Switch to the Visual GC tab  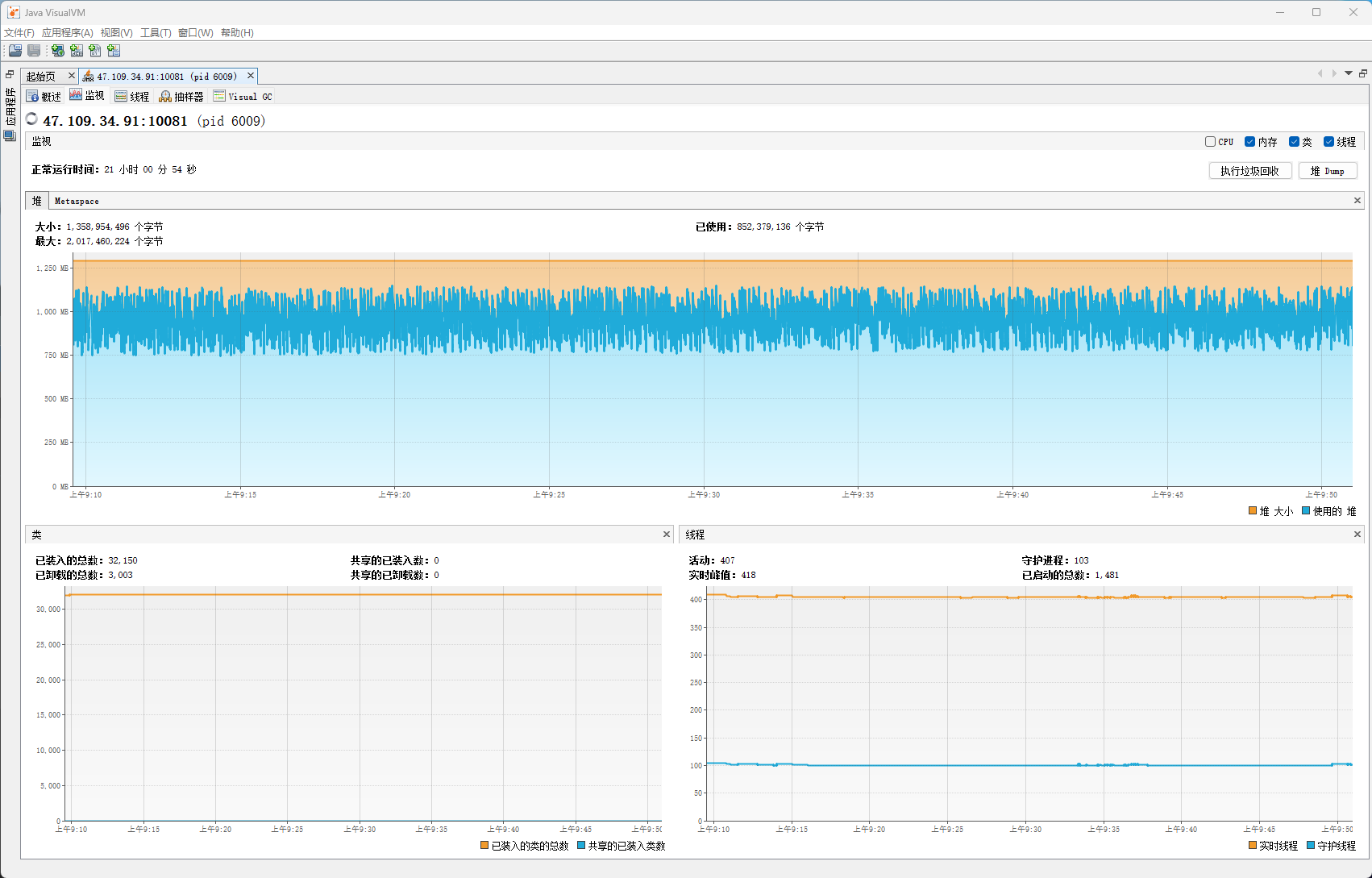(243, 97)
